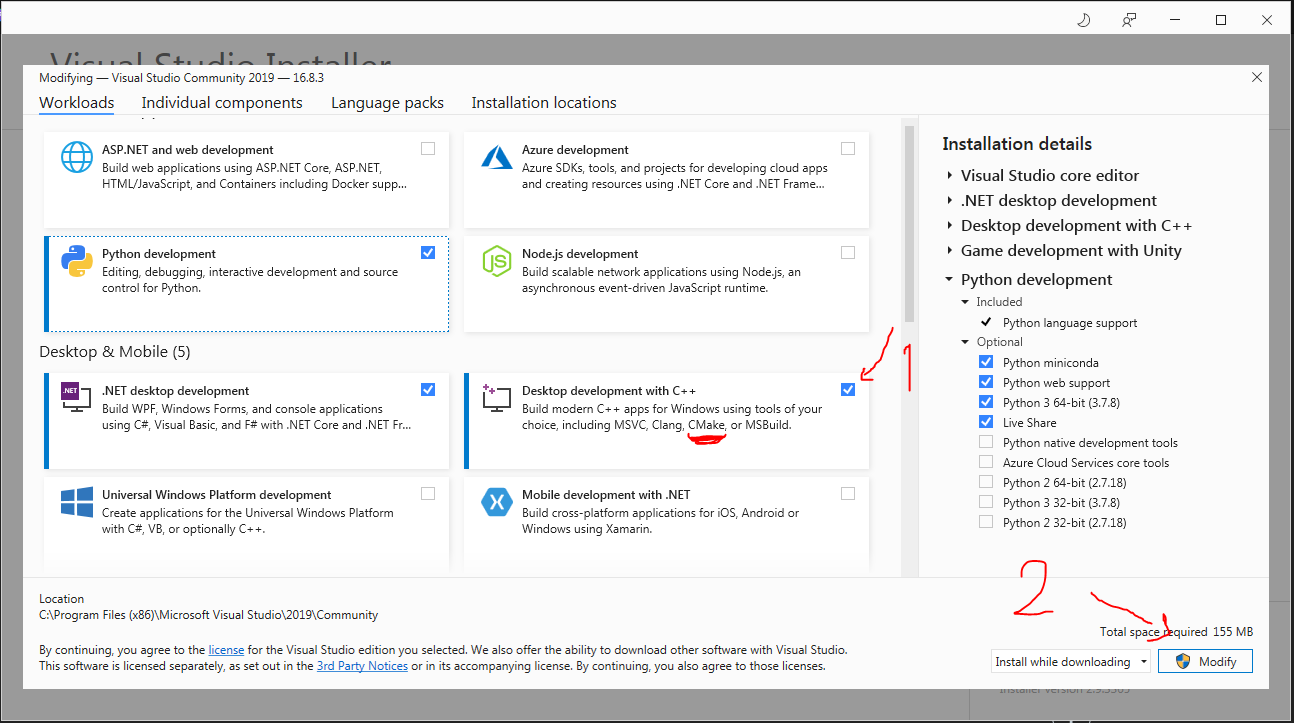The width and height of the screenshot is (1294, 723).
Task: Check Azure Cloud Services core tools
Action: [x=987, y=462]
